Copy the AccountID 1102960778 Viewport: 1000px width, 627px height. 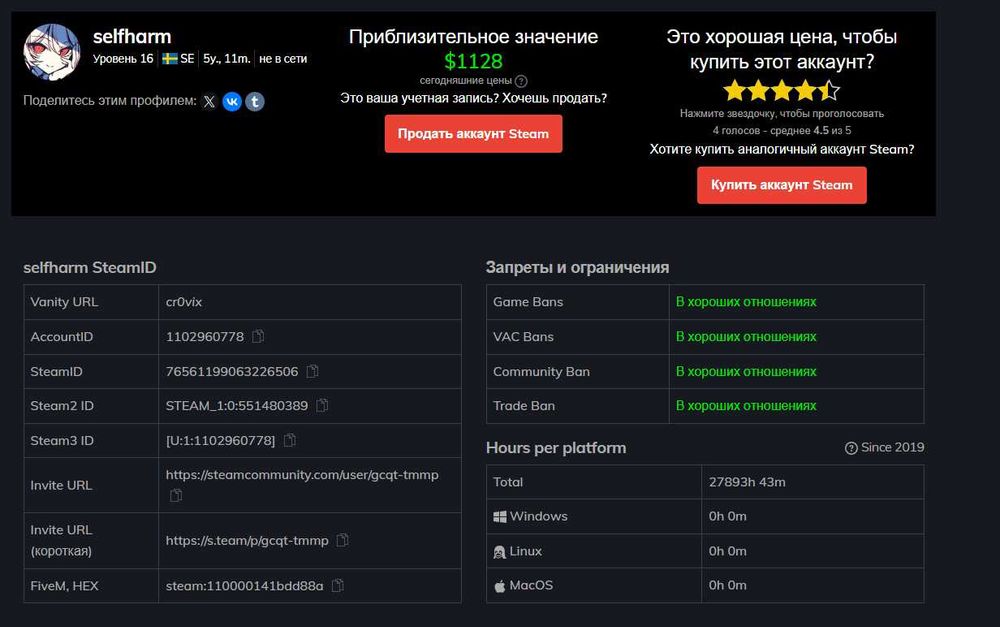point(258,336)
